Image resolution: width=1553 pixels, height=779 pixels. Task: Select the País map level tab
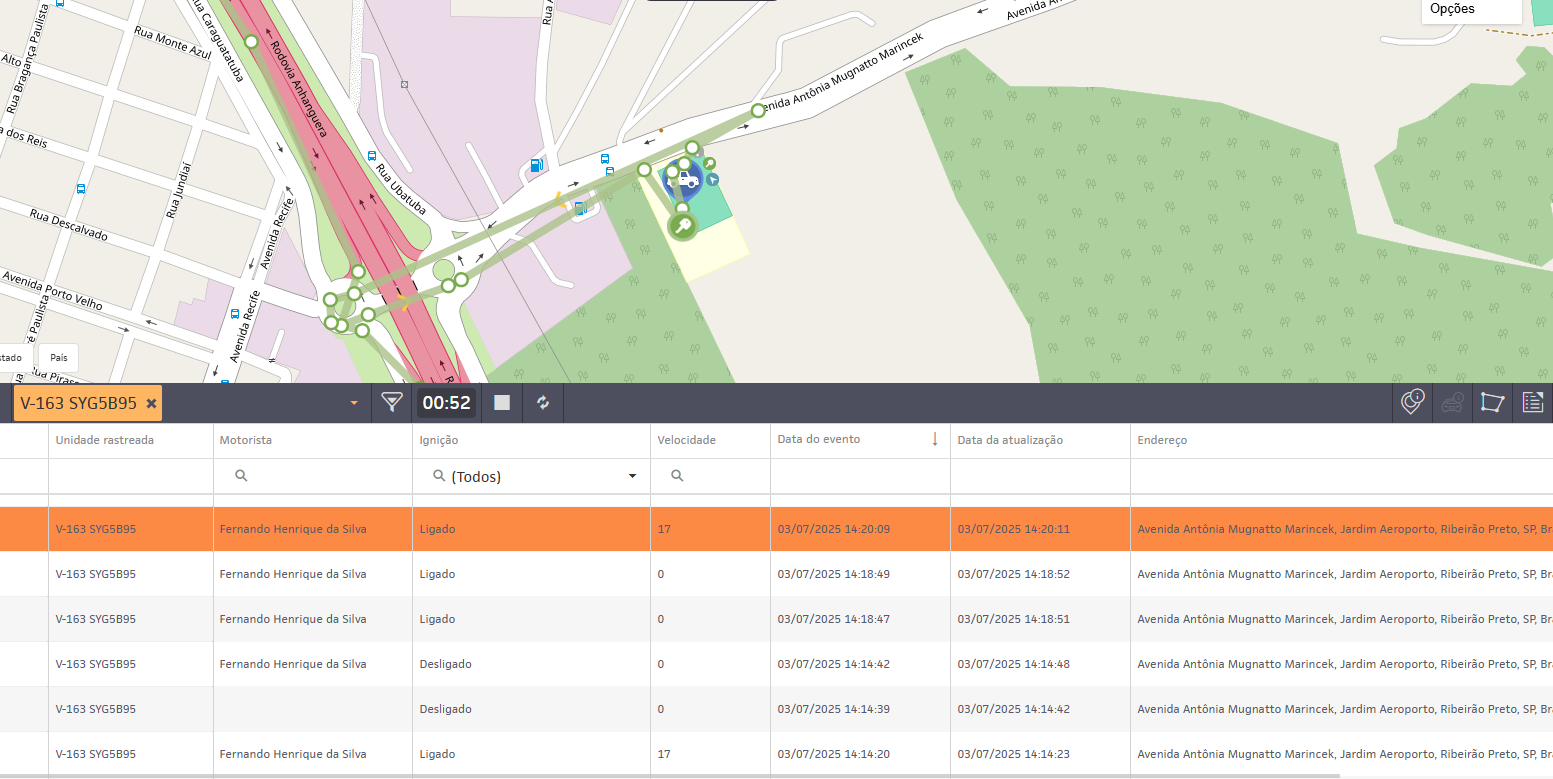pyautogui.click(x=59, y=358)
